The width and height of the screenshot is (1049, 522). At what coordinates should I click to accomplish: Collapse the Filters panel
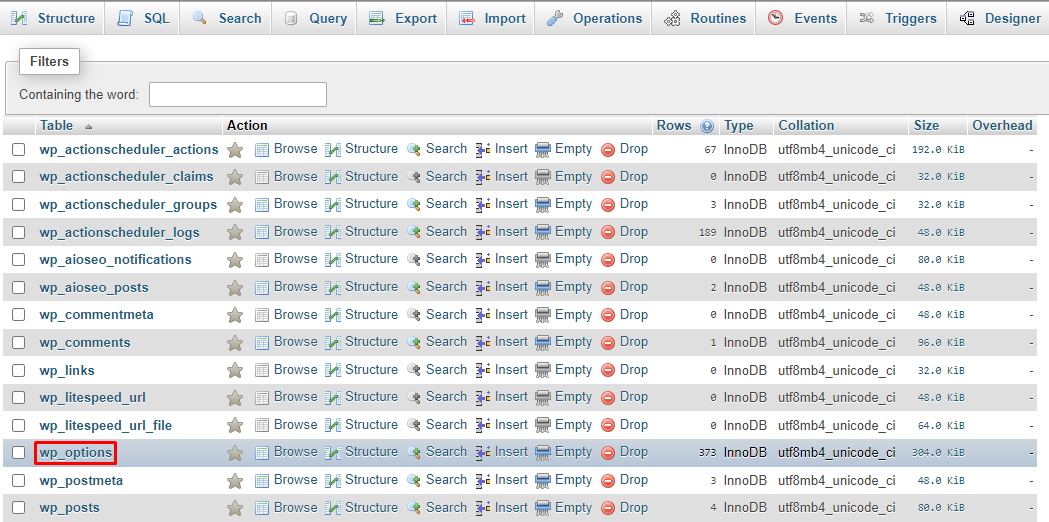click(48, 62)
